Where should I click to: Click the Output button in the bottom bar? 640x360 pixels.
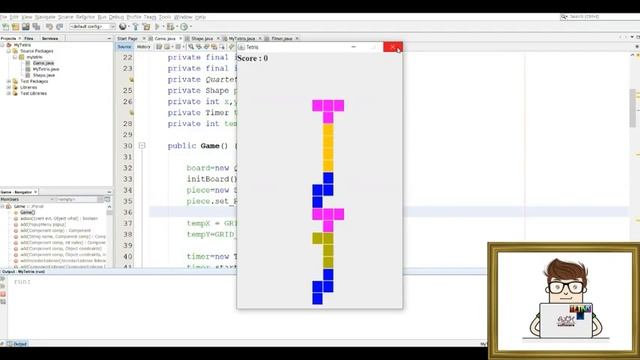point(17,344)
